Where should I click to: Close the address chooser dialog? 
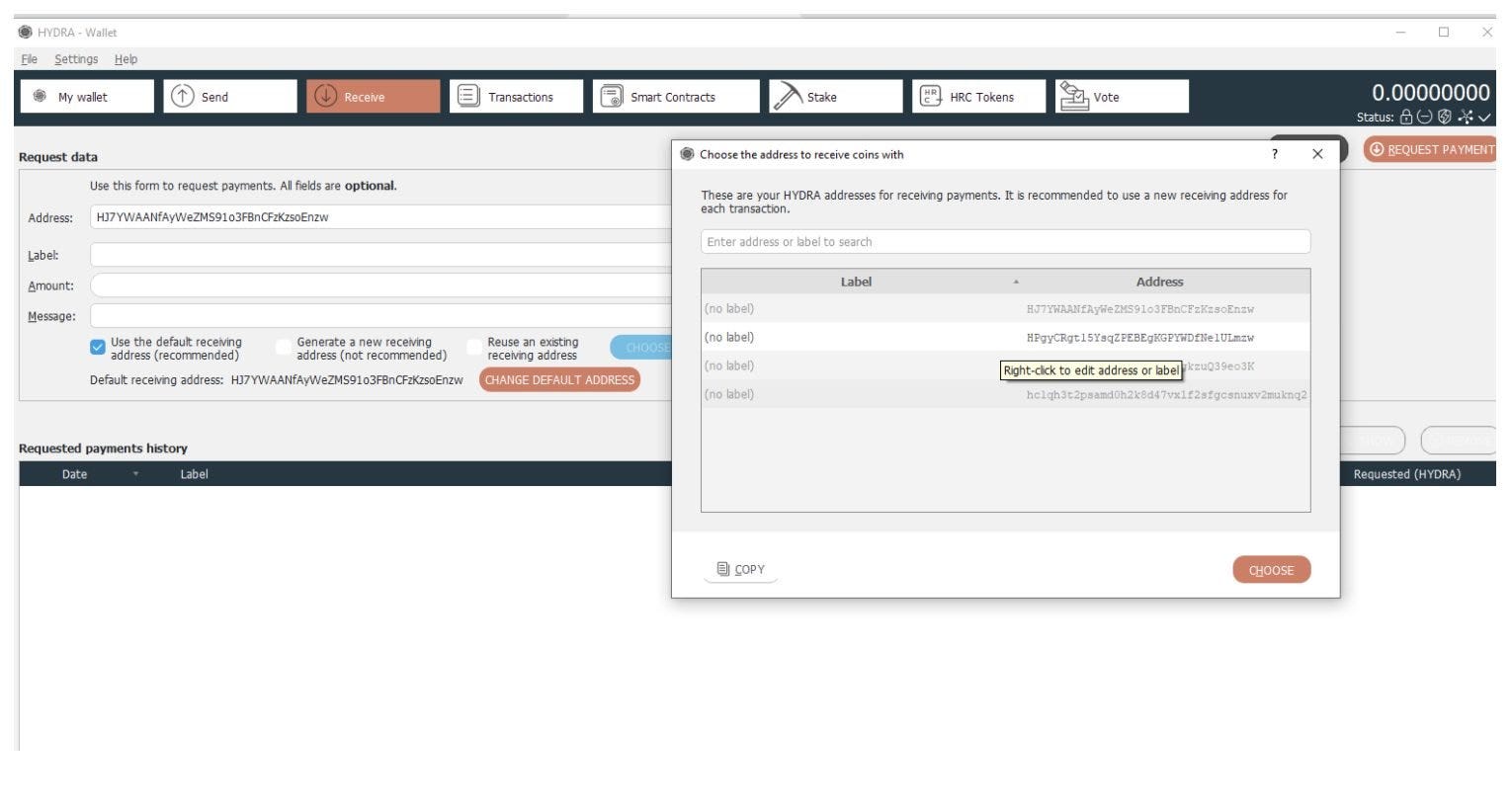(1317, 154)
